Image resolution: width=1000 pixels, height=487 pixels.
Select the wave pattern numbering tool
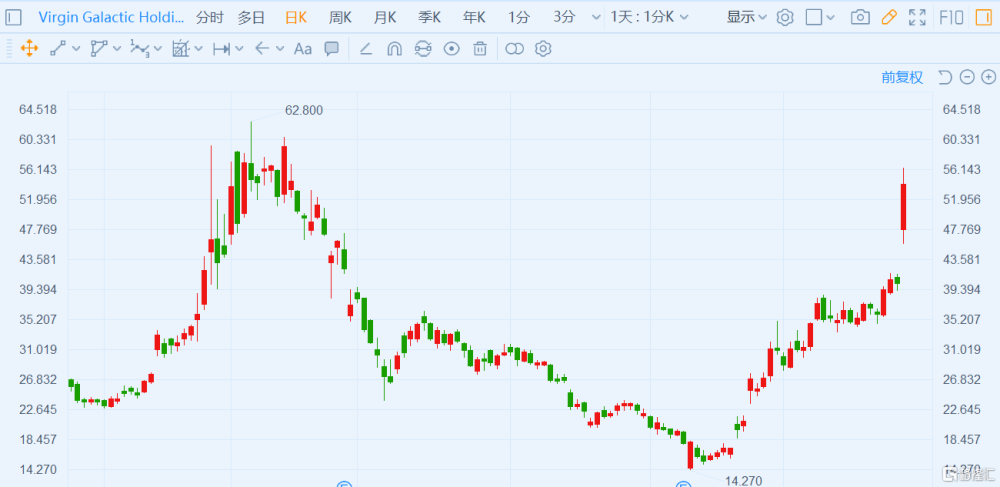click(x=140, y=48)
